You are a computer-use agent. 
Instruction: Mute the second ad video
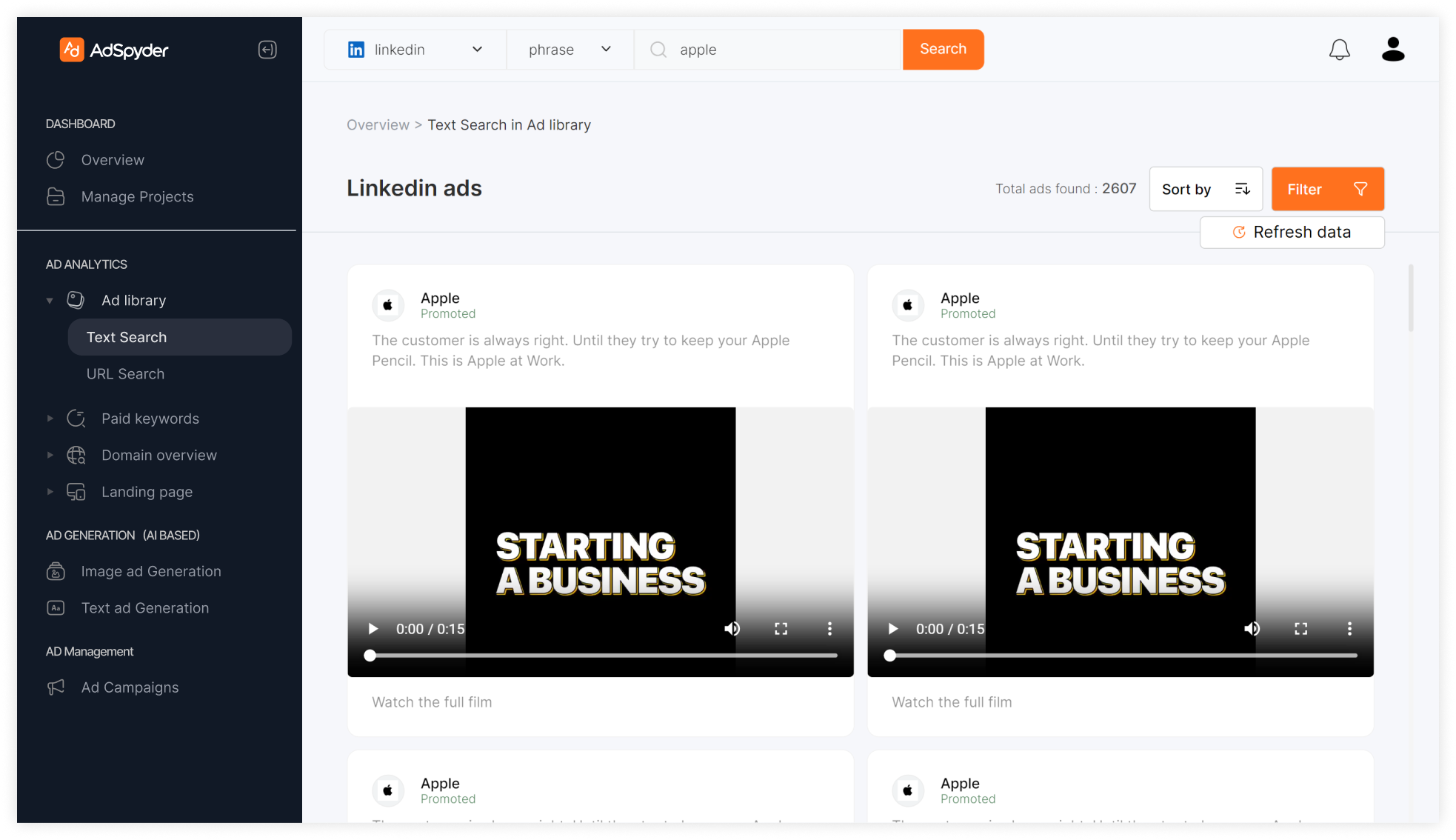coord(1252,629)
